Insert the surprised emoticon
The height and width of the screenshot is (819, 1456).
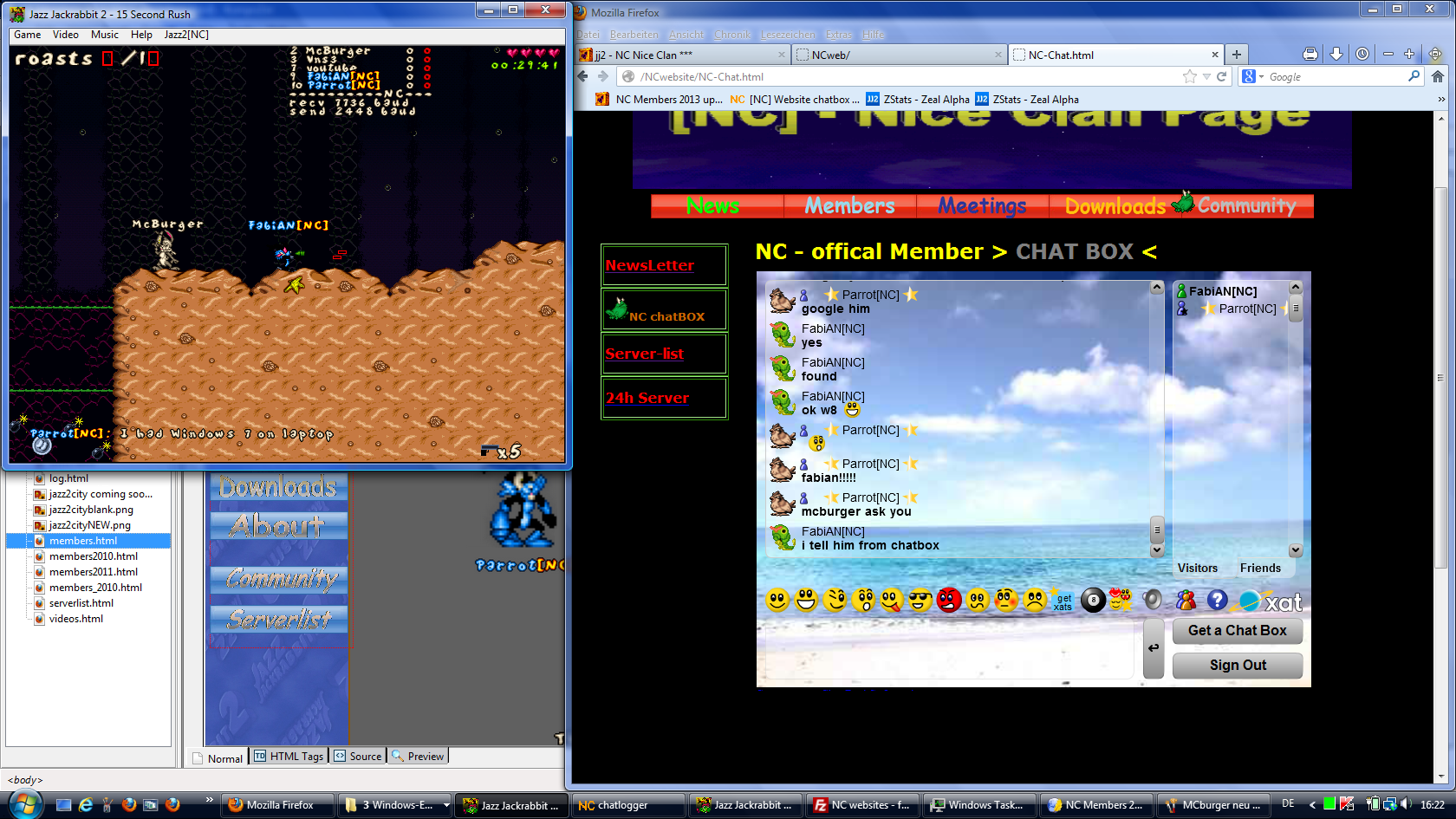(x=863, y=600)
